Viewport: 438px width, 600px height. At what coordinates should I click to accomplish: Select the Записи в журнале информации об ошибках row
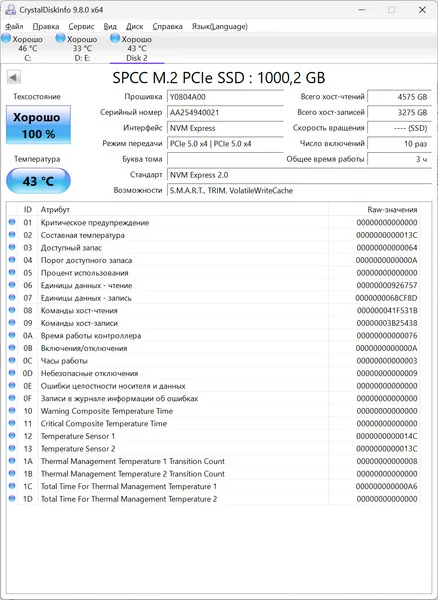click(213, 398)
